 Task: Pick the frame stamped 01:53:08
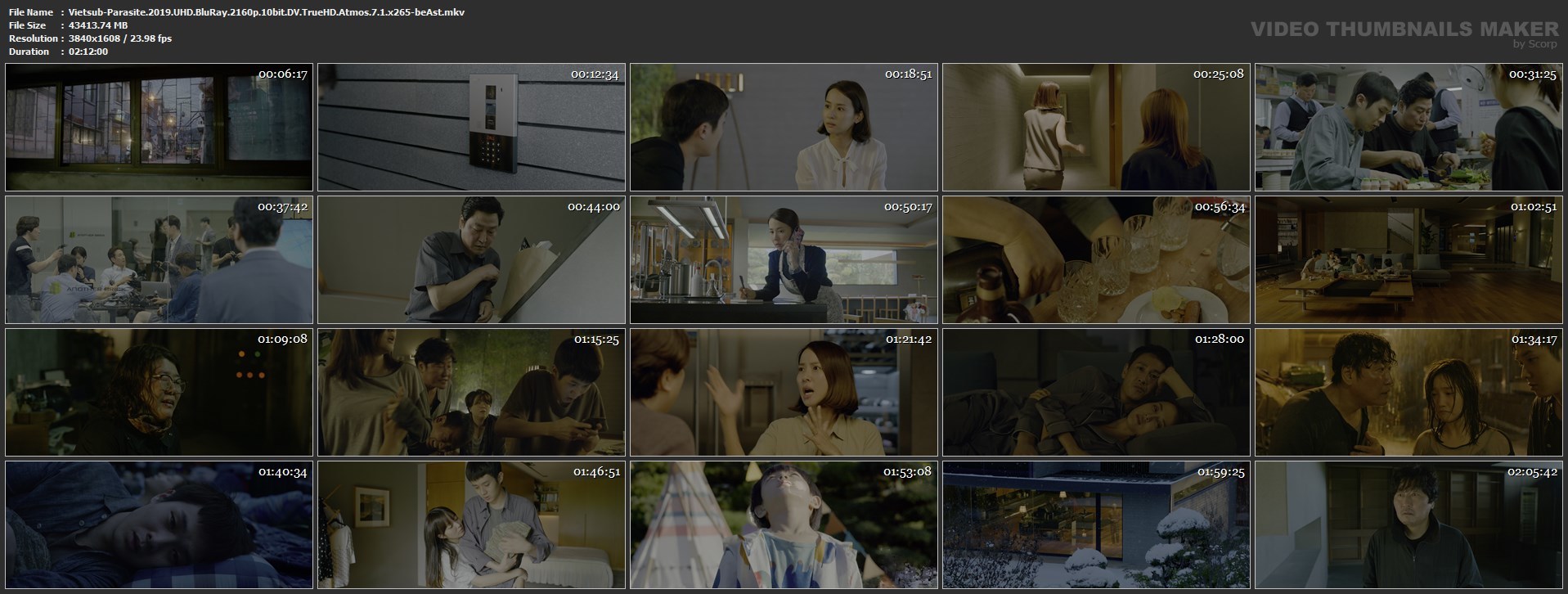[784, 524]
